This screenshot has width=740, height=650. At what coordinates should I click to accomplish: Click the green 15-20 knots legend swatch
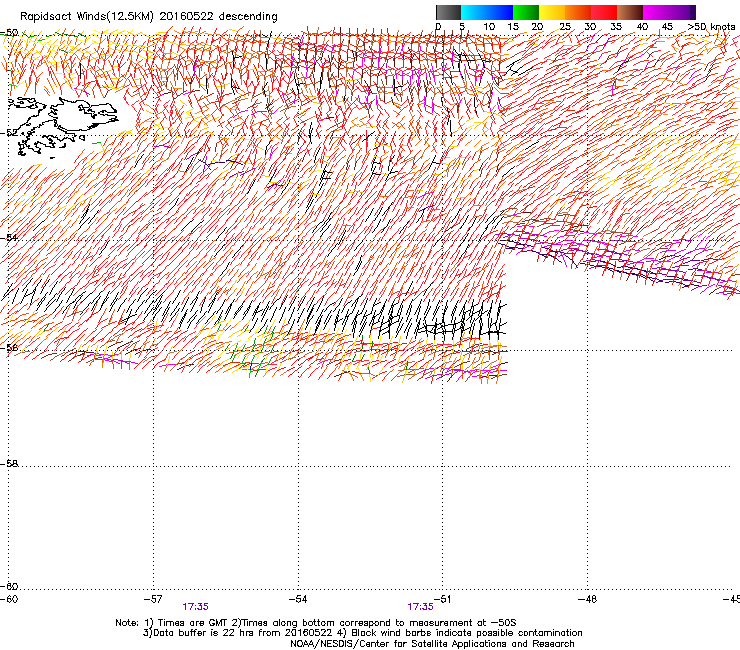click(x=526, y=12)
